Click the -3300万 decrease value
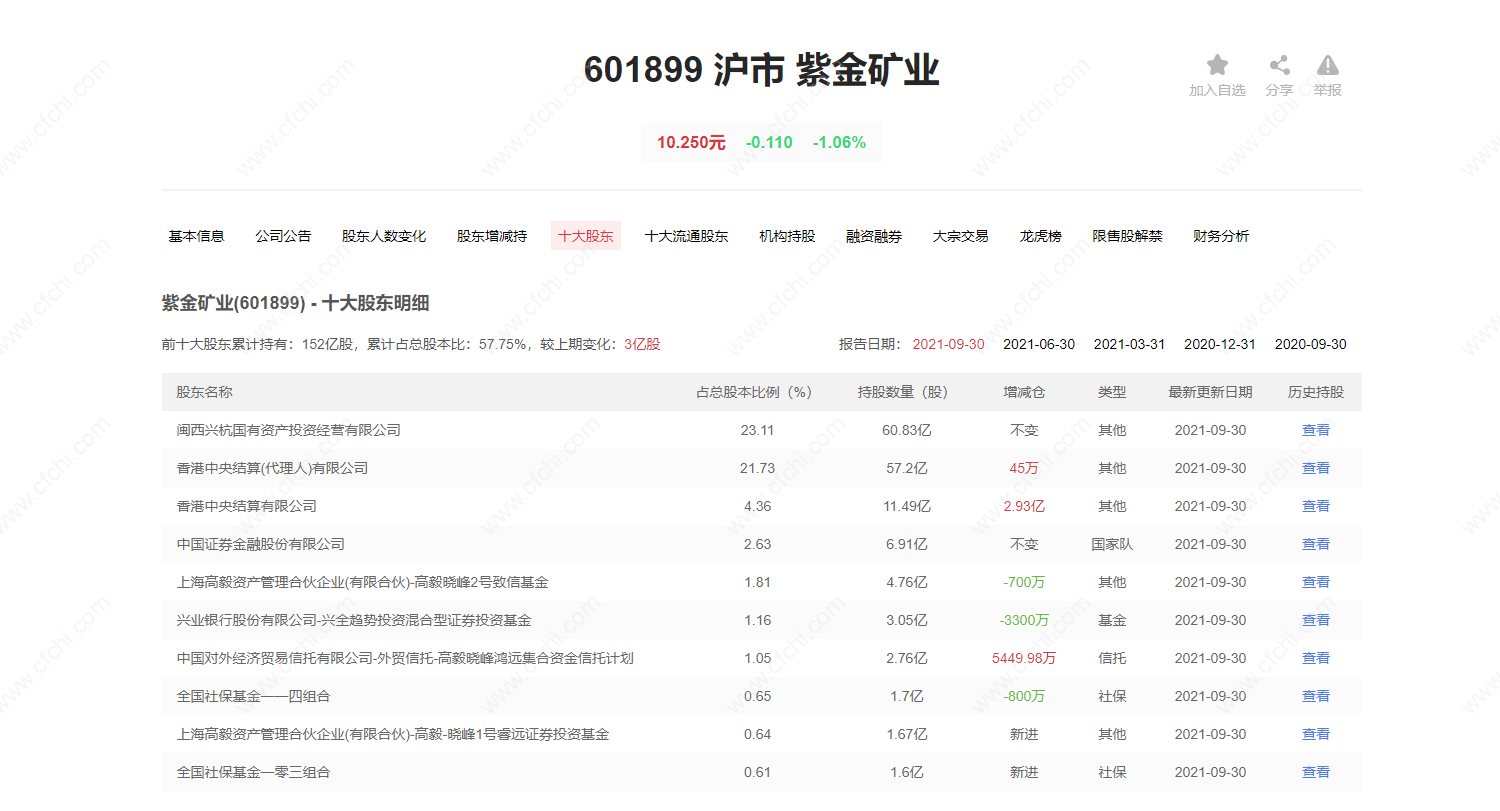1500x811 pixels. [1024, 620]
